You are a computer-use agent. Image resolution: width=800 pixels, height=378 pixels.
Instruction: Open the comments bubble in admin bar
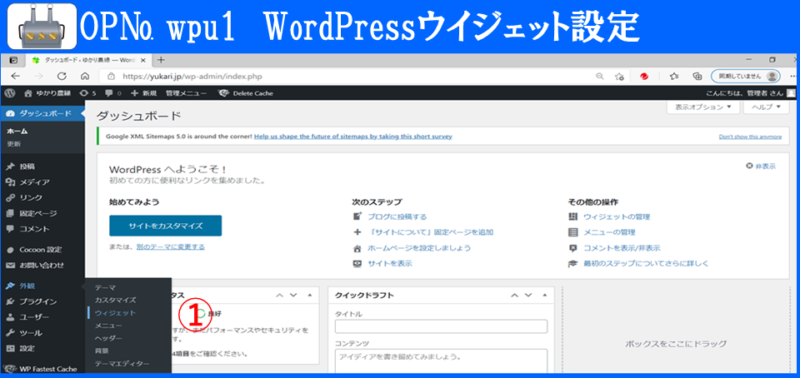pyautogui.click(x=113, y=93)
